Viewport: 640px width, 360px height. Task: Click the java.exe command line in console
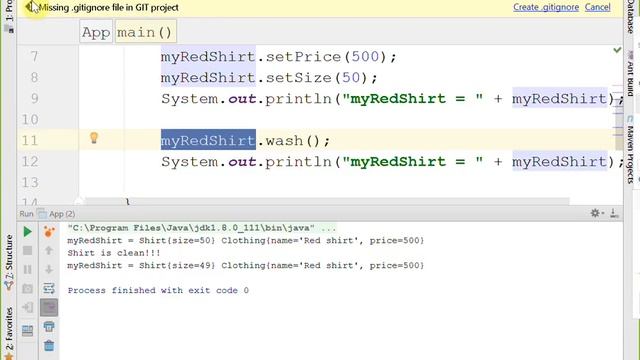point(202,228)
